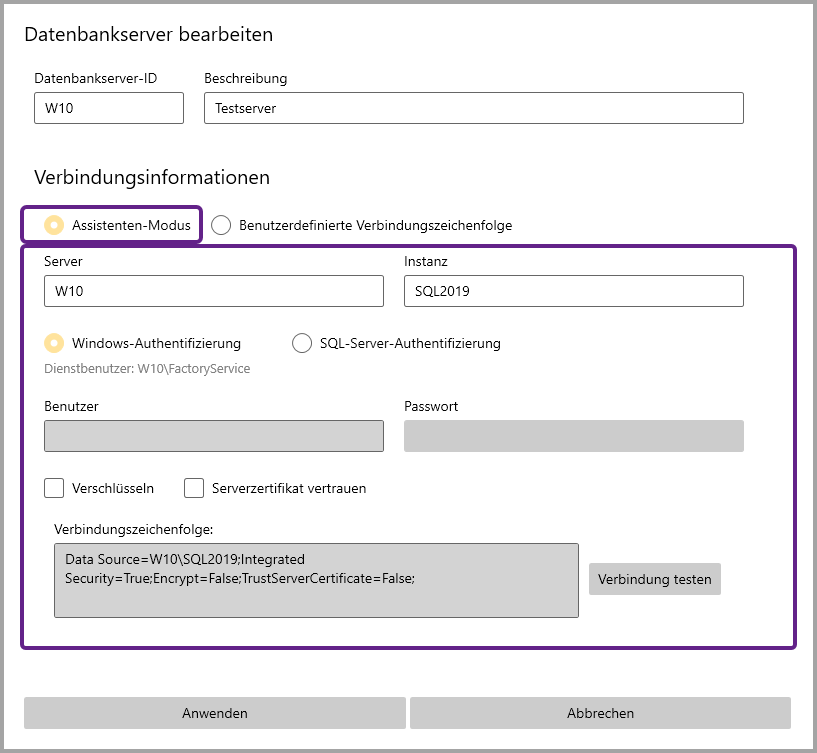The width and height of the screenshot is (817, 753).
Task: Select the Assistenten-Modus radio button
Action: (55, 226)
